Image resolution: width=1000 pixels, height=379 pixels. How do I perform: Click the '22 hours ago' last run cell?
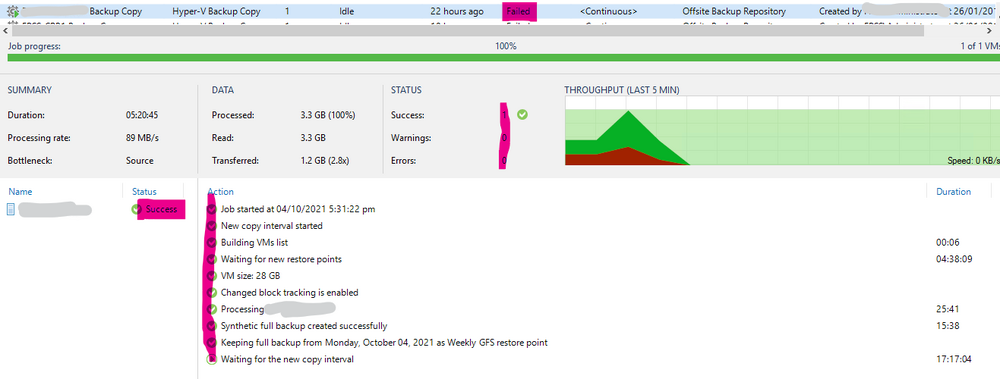point(457,11)
